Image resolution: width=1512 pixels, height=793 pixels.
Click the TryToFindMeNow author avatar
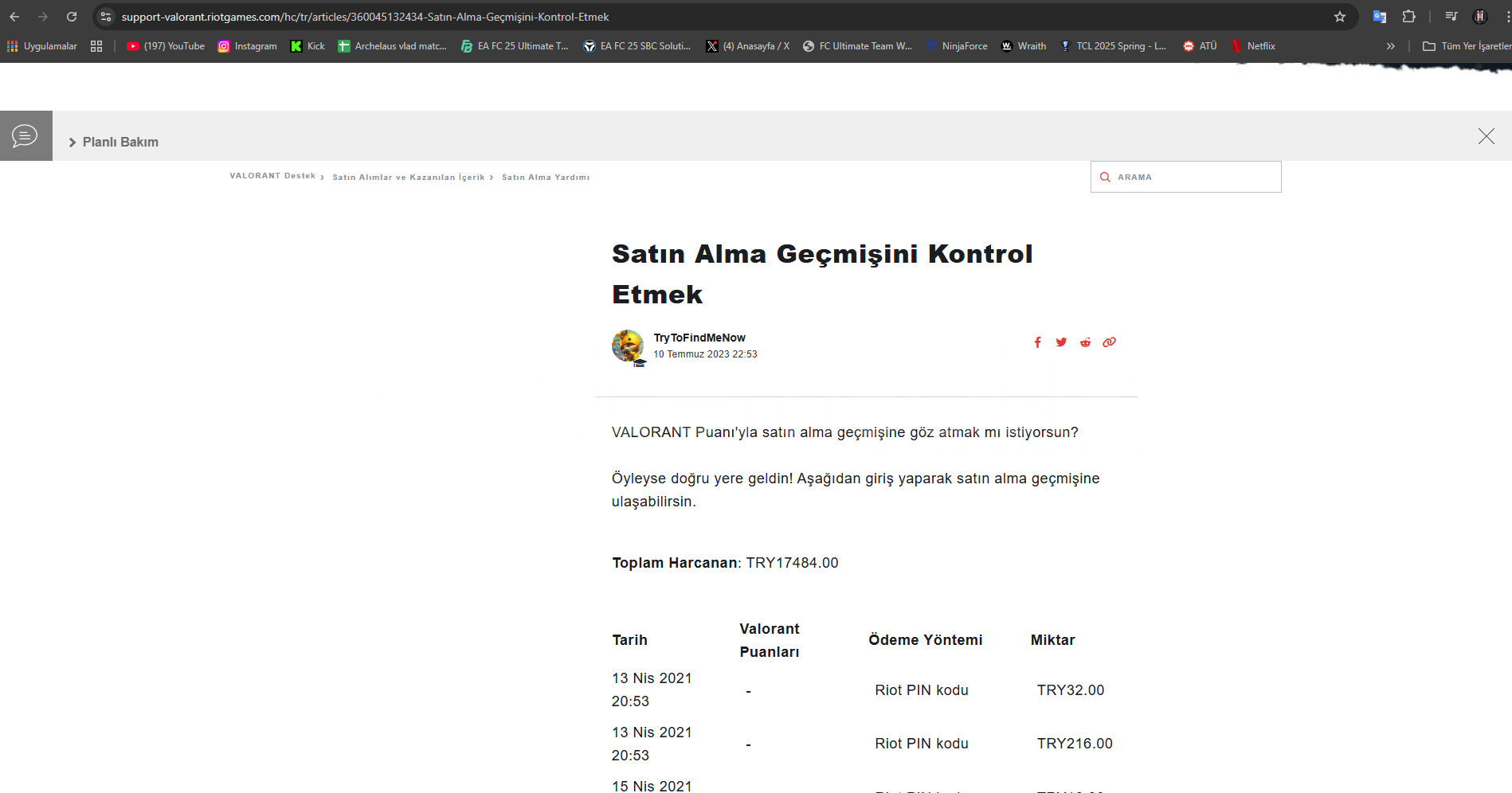click(628, 346)
